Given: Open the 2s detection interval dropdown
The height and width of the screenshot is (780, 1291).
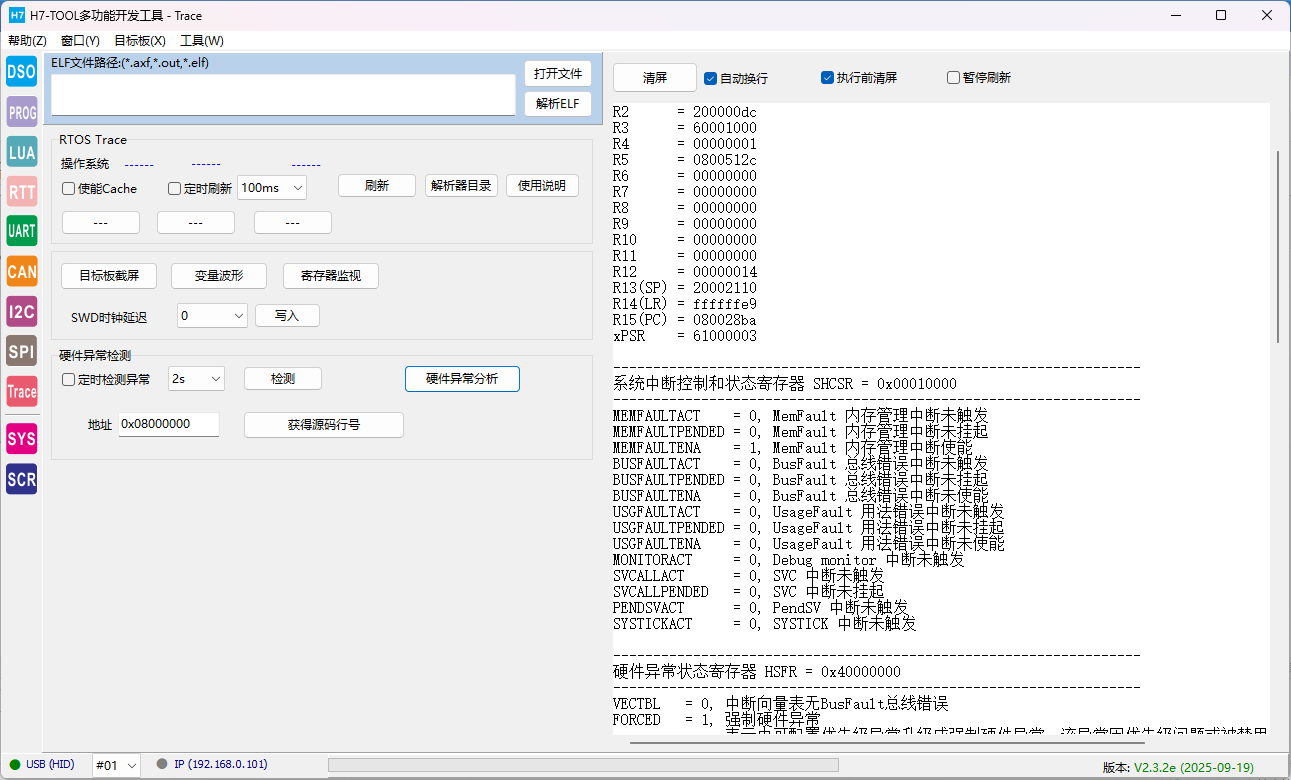Looking at the screenshot, I should coord(196,379).
